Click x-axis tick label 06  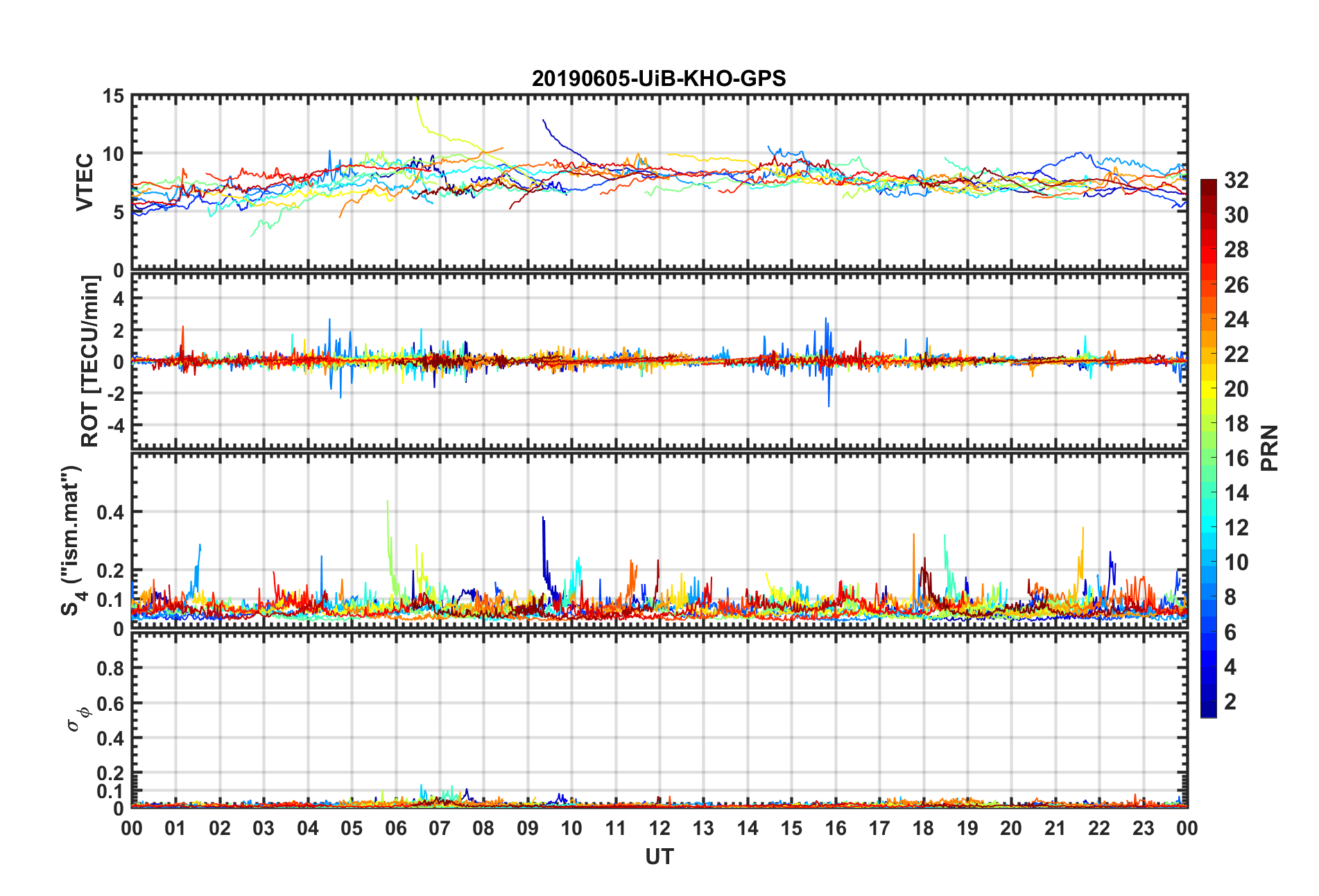pyautogui.click(x=395, y=828)
